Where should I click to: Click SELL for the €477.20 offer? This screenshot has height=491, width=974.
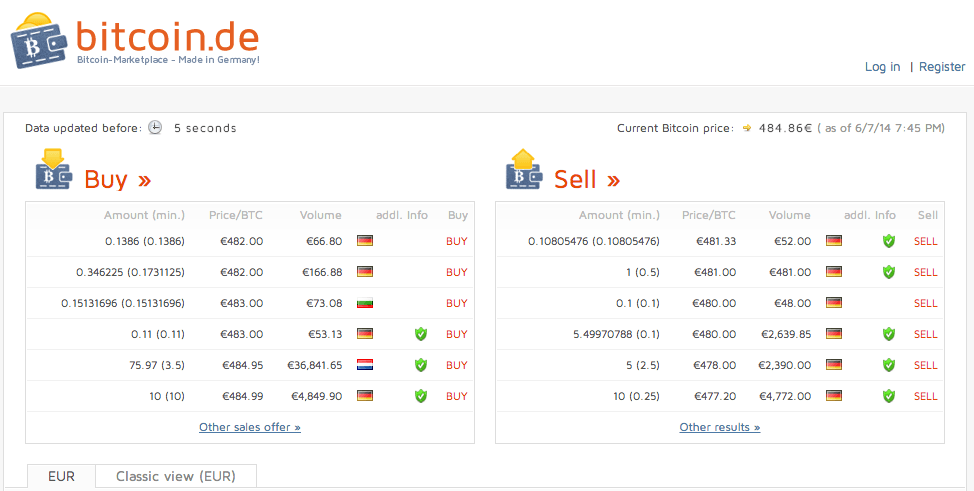tap(926, 396)
